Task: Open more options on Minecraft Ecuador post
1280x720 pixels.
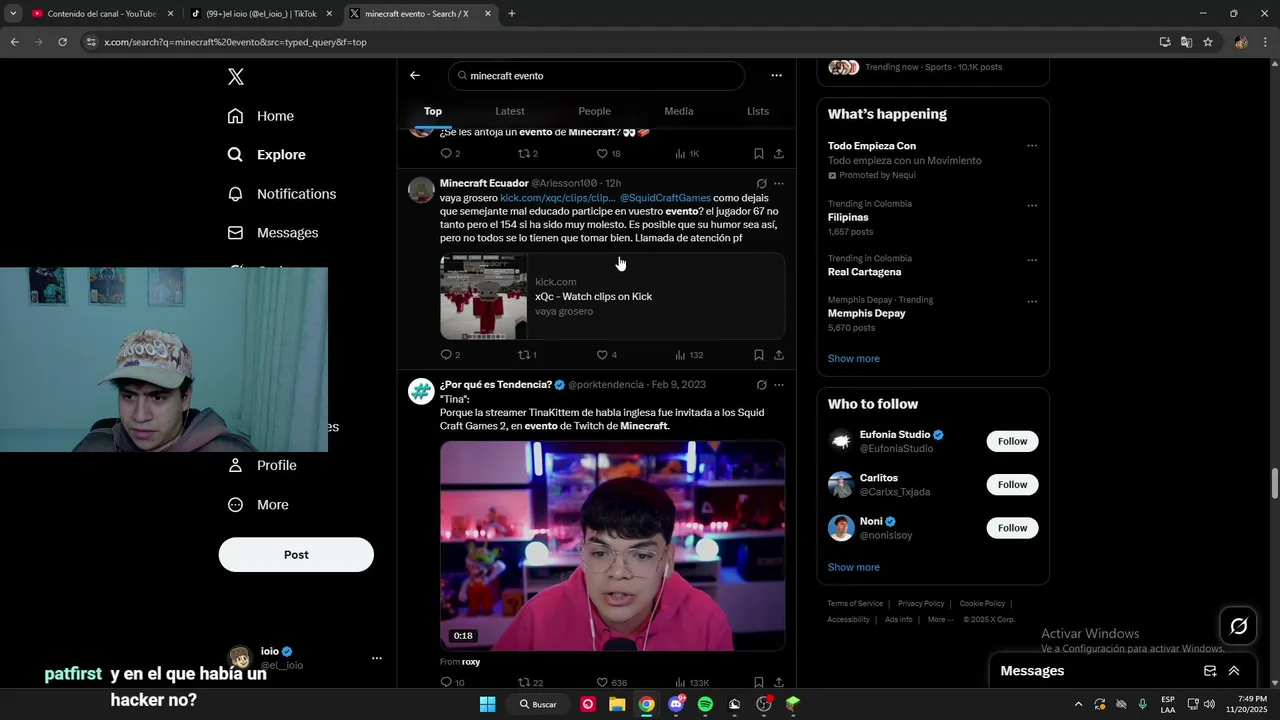Action: point(779,184)
